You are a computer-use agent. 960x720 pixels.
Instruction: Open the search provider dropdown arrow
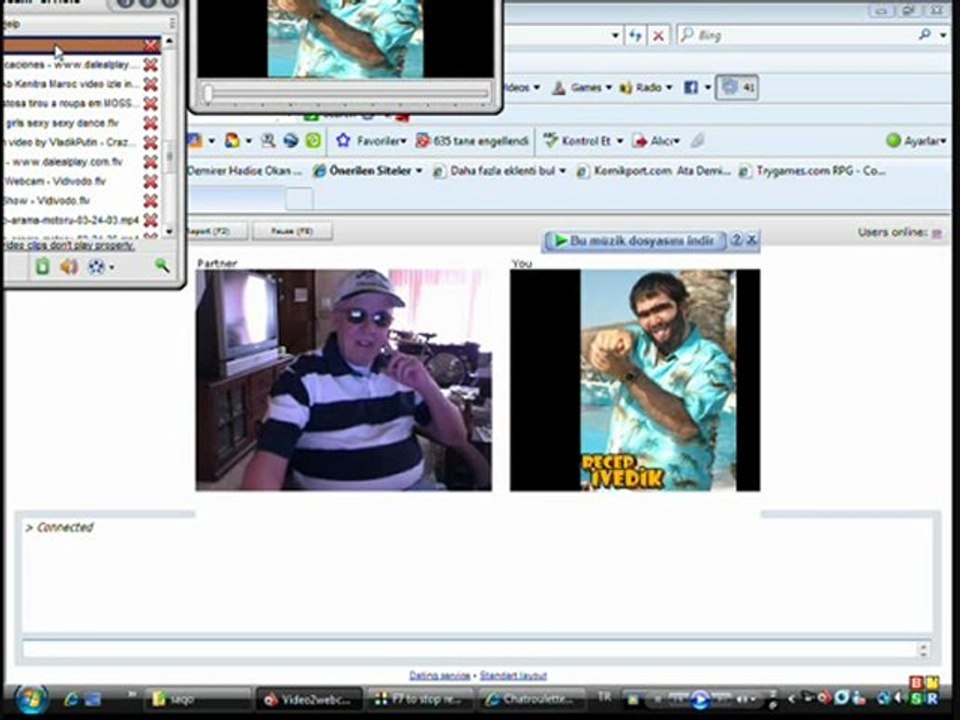pyautogui.click(x=943, y=36)
